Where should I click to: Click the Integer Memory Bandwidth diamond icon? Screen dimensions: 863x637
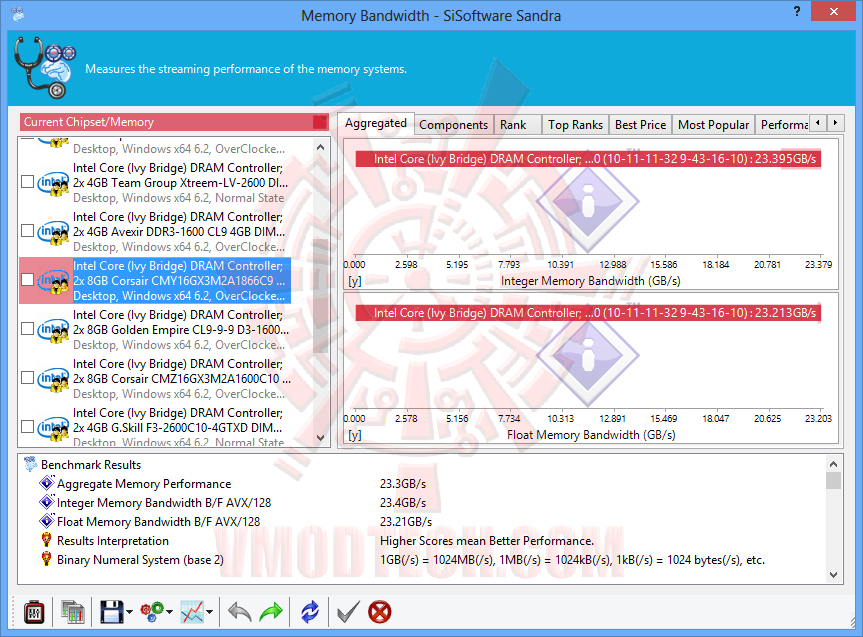tap(47, 502)
